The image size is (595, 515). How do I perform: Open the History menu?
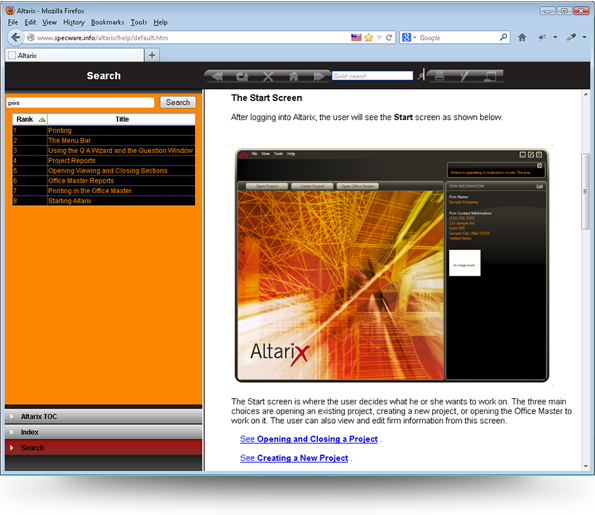tap(74, 22)
